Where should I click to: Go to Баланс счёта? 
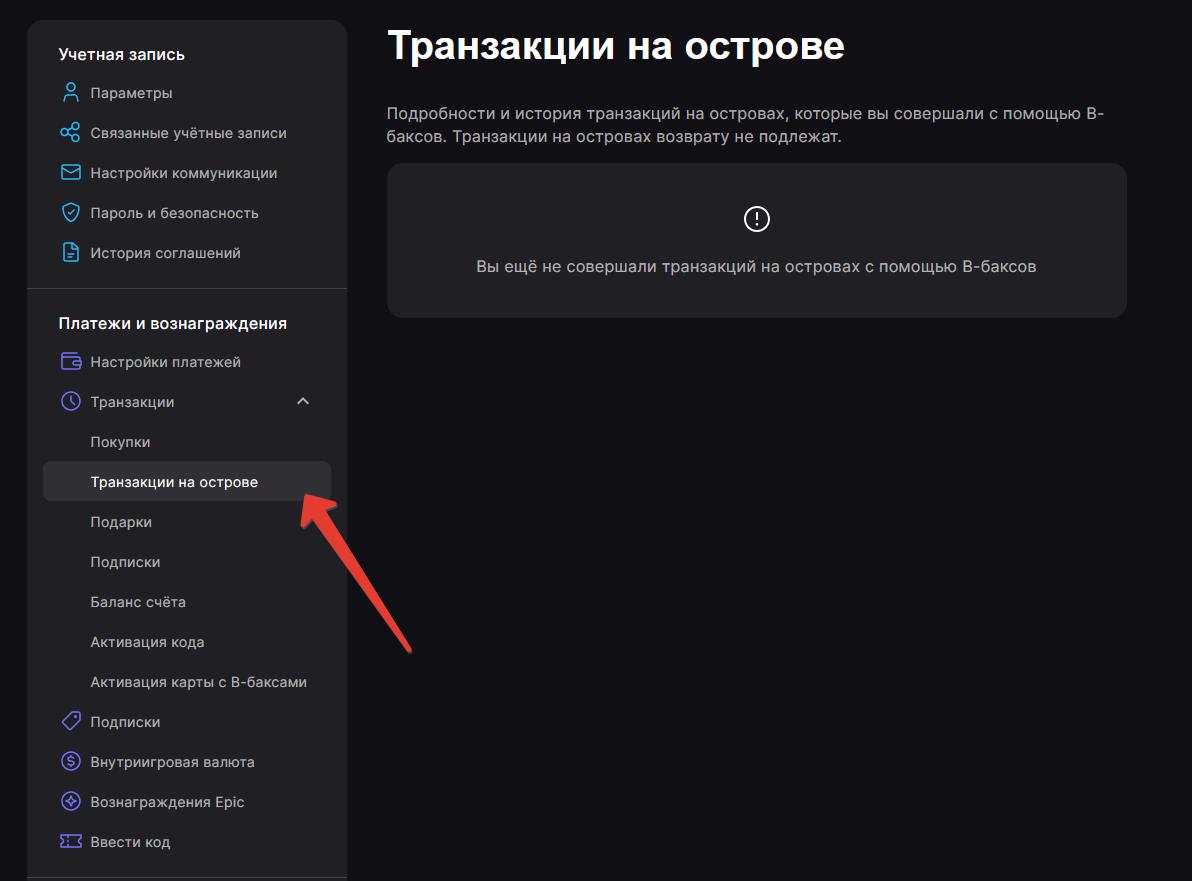138,602
